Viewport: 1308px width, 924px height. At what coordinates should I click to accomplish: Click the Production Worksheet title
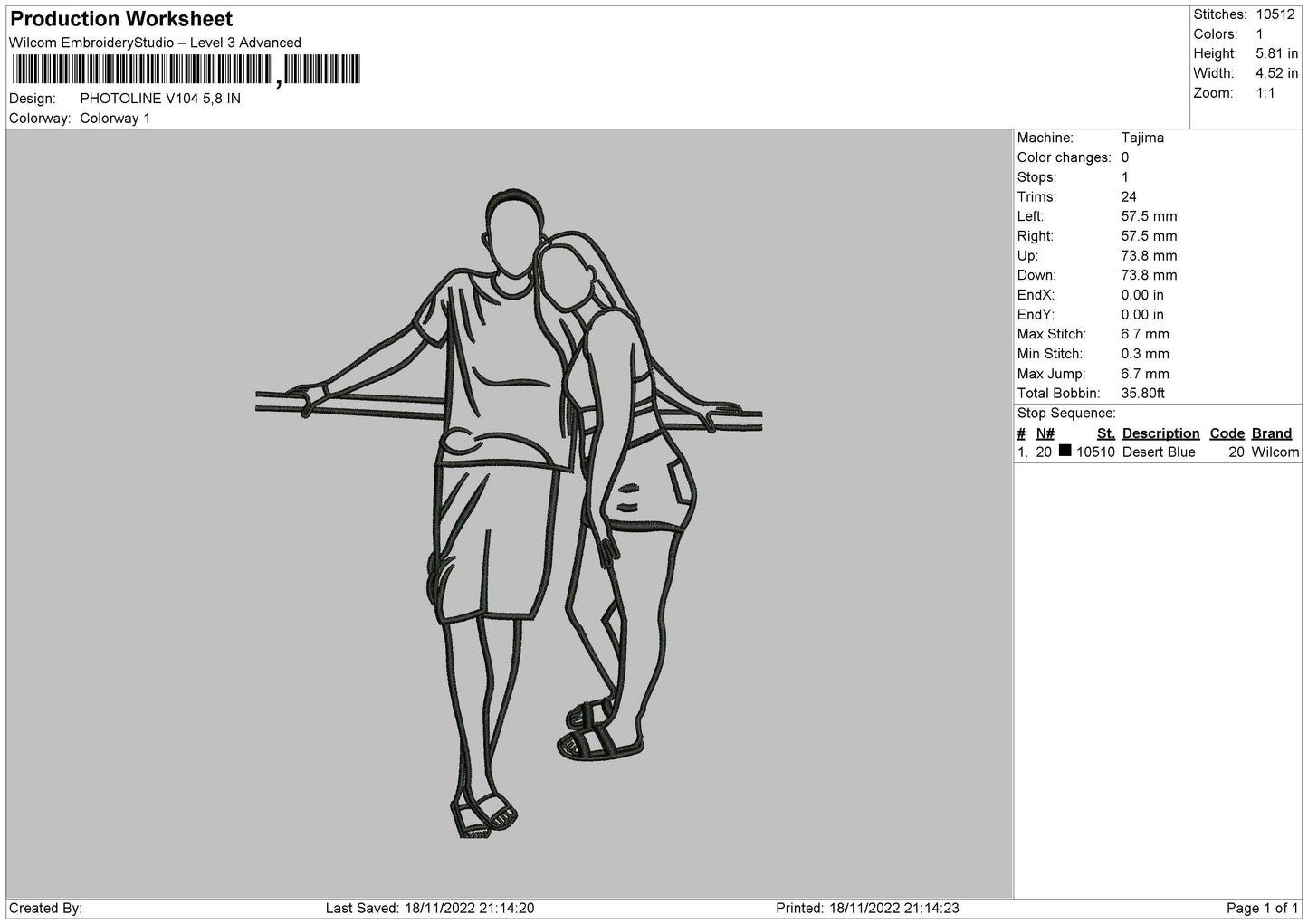click(121, 19)
